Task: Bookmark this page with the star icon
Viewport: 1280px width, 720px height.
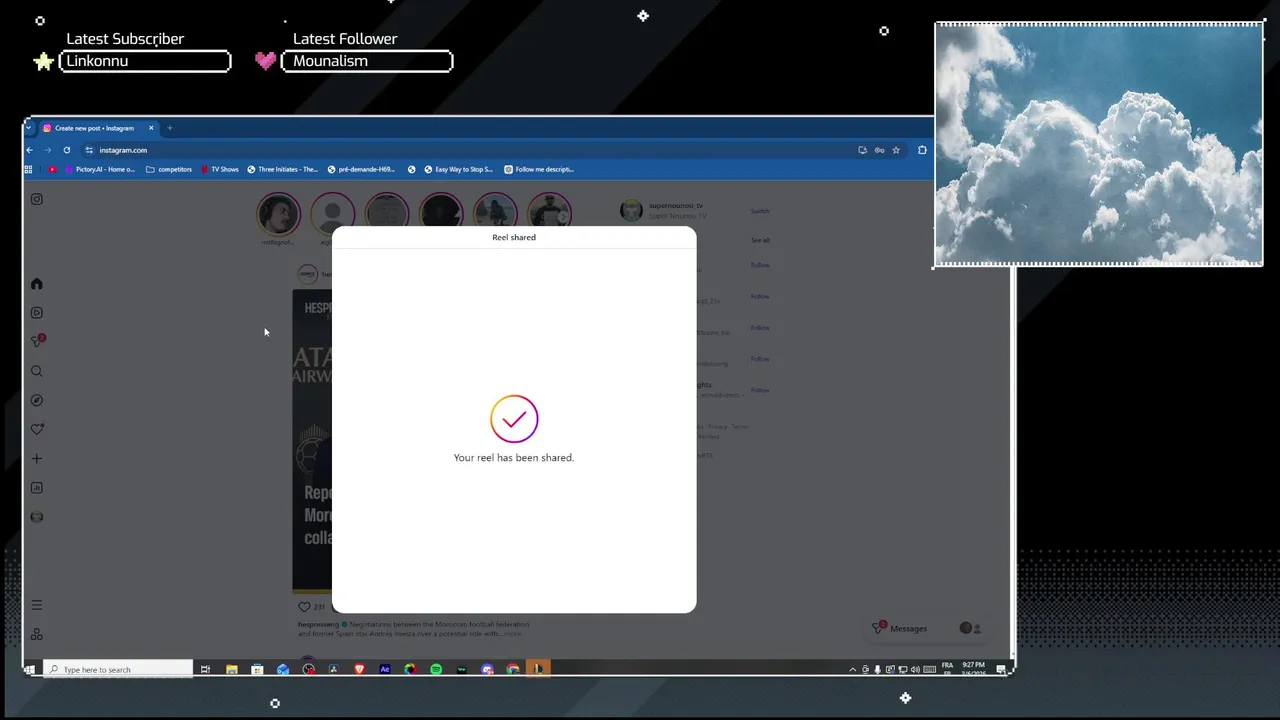Action: pos(896,150)
